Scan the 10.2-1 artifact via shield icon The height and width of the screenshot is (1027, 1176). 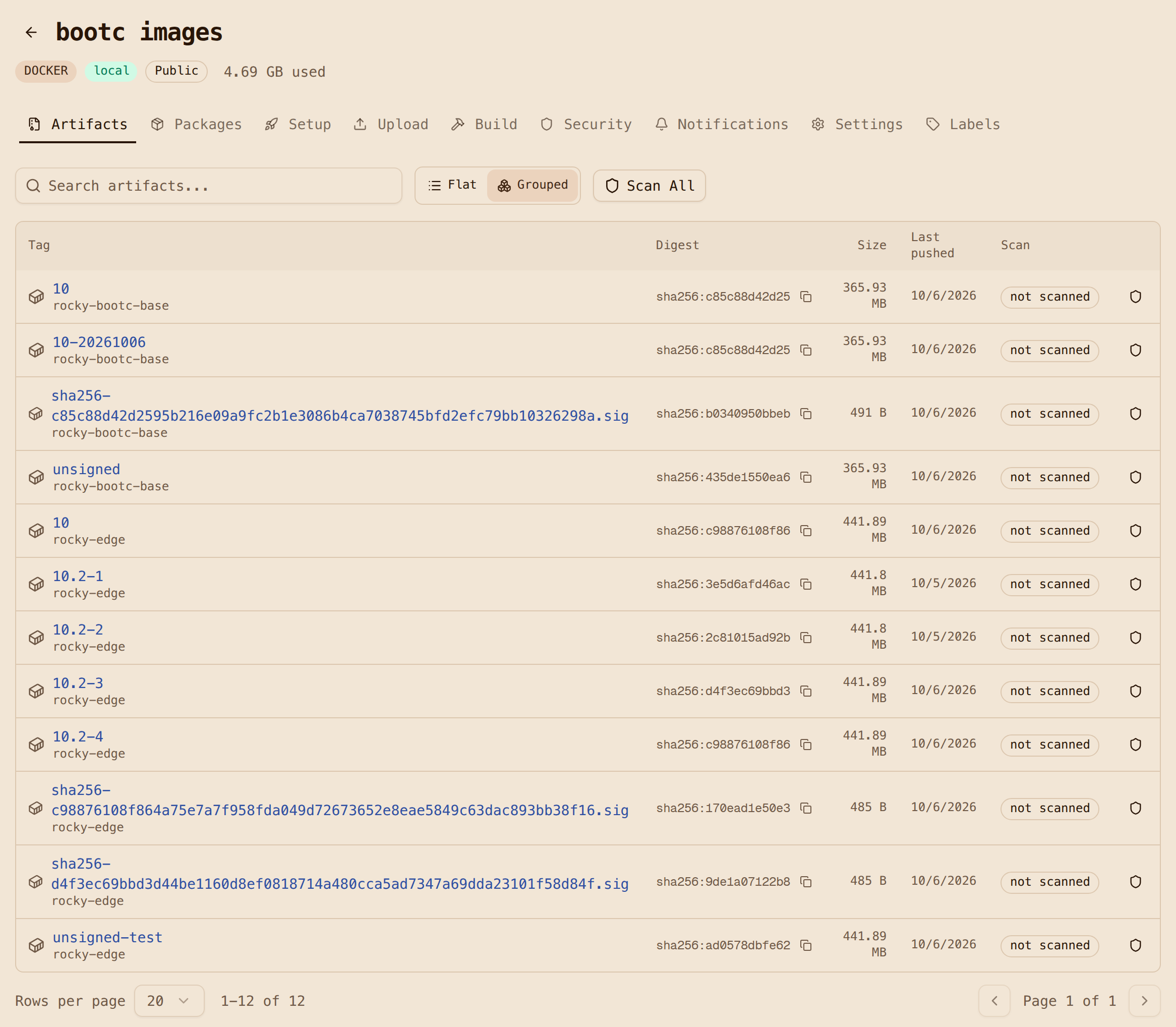(1135, 584)
